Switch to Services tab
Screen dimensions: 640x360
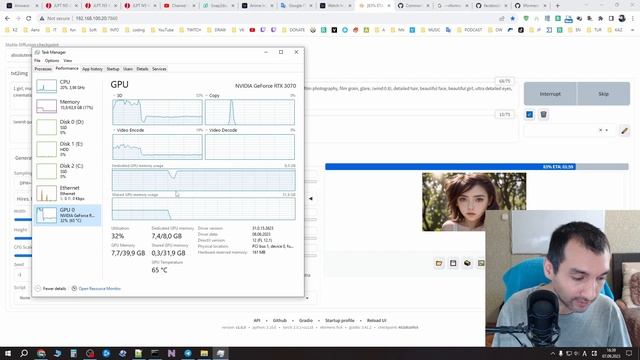pyautogui.click(x=159, y=69)
